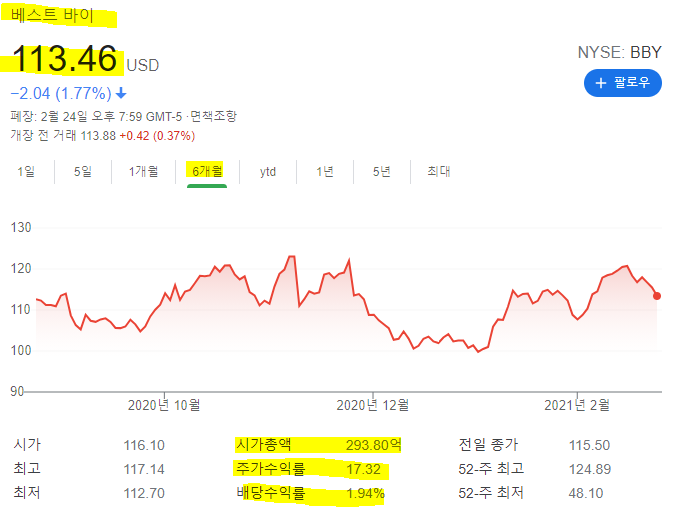Click 52-week high value 124.89
The width and height of the screenshot is (684, 509).
click(x=590, y=469)
